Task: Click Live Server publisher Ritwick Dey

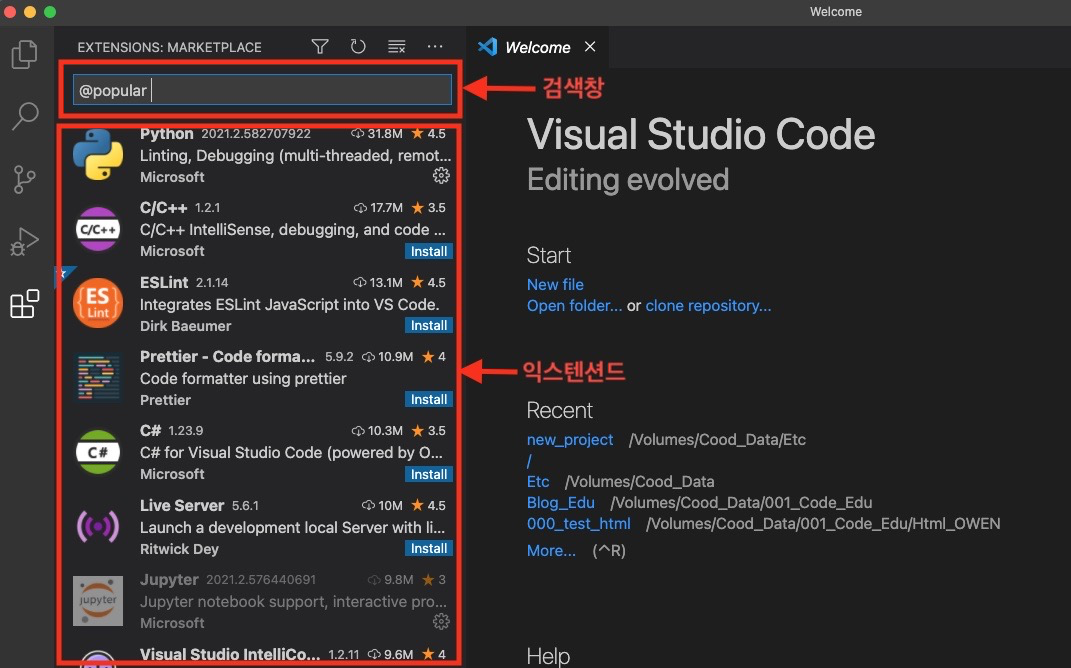Action: (x=179, y=549)
